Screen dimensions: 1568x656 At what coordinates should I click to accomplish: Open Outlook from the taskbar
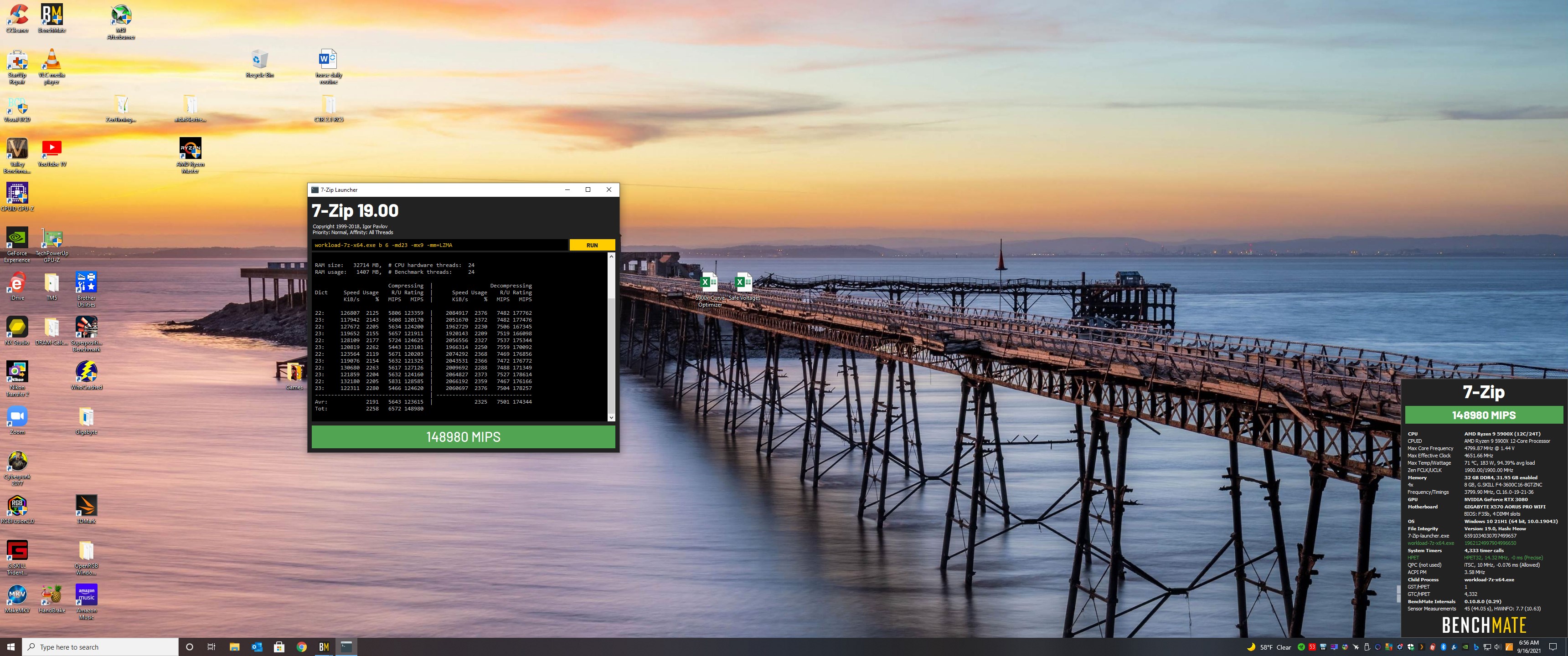[257, 647]
